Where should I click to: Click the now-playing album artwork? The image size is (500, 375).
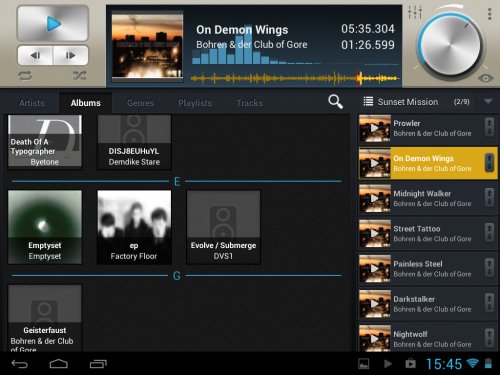click(x=147, y=46)
